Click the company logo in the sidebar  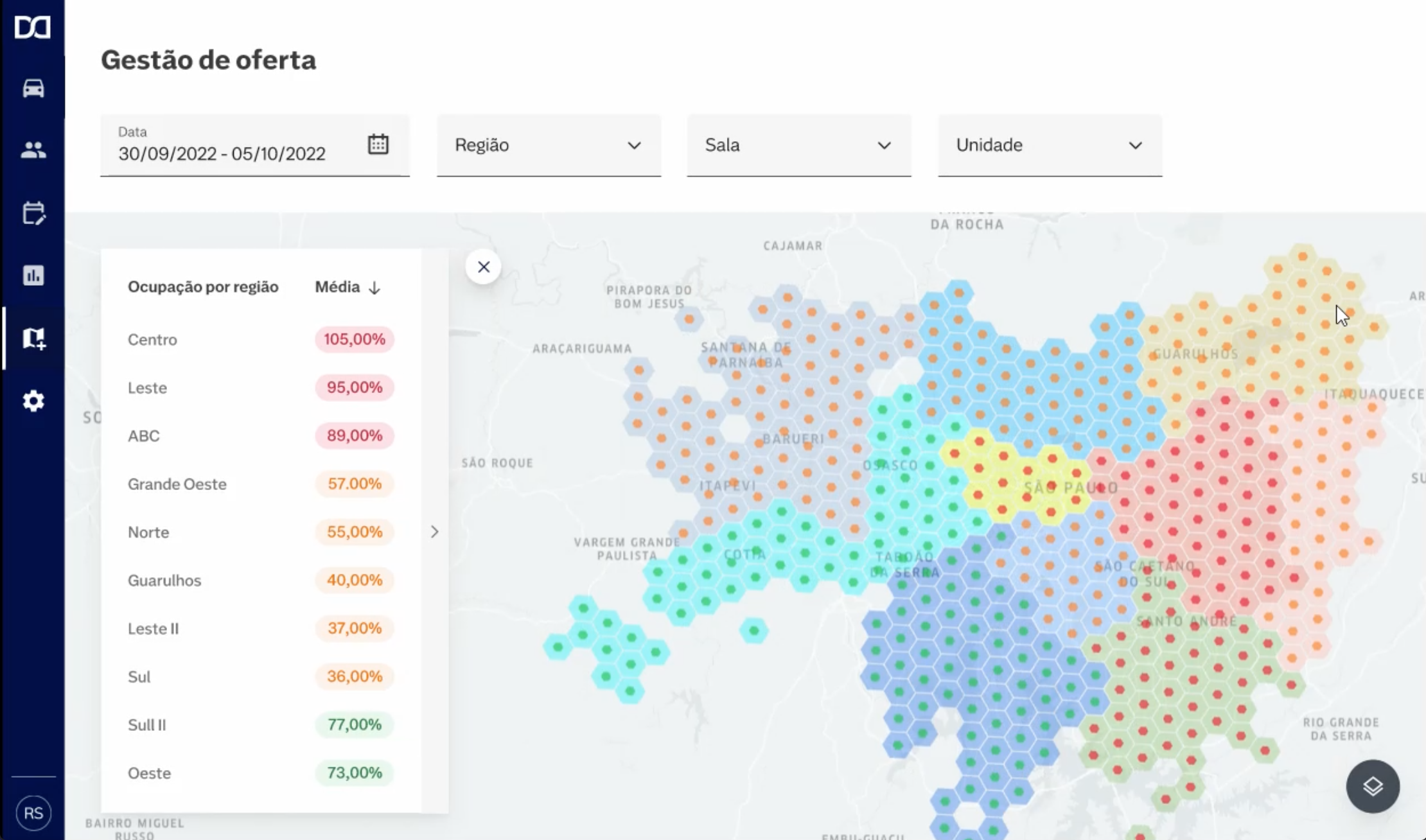(x=33, y=28)
